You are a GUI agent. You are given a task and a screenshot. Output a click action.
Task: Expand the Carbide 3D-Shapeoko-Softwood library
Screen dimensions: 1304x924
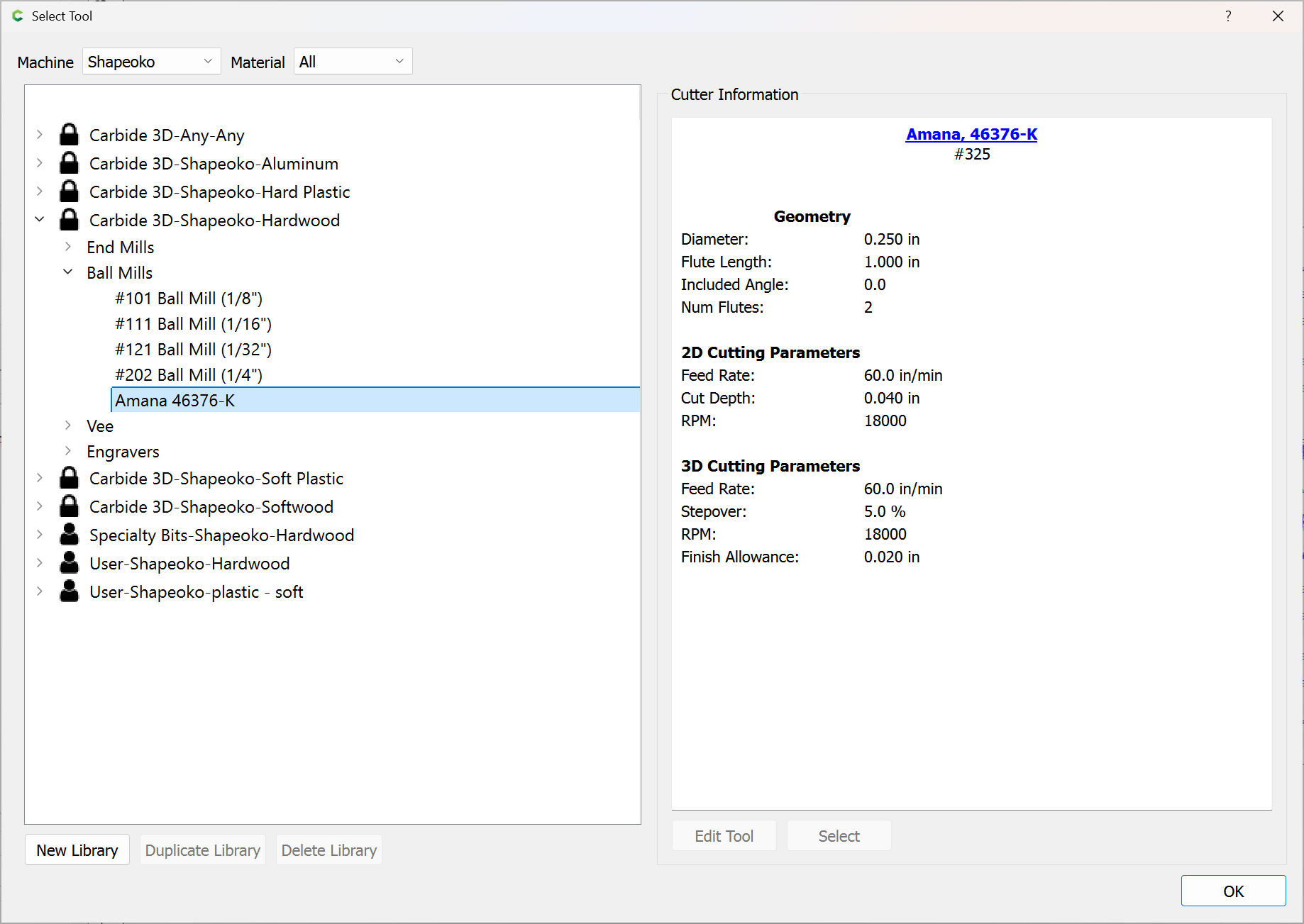click(x=40, y=506)
